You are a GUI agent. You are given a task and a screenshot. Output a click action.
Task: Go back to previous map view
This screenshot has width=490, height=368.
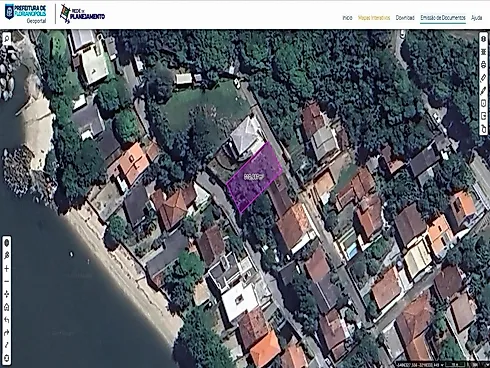coord(6,320)
